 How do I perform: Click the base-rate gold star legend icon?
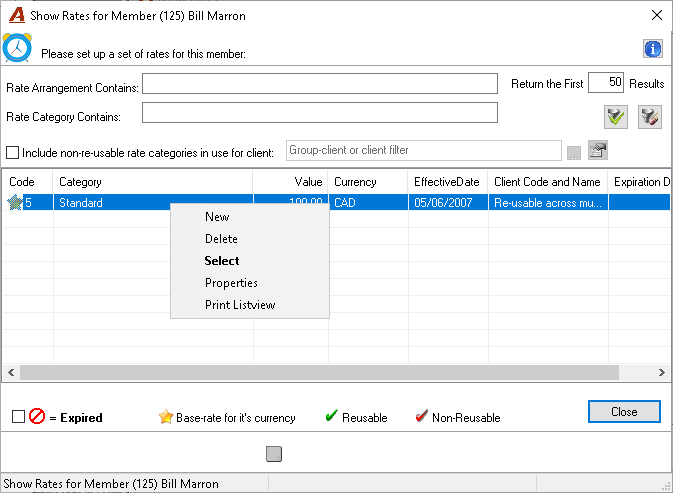tap(166, 416)
